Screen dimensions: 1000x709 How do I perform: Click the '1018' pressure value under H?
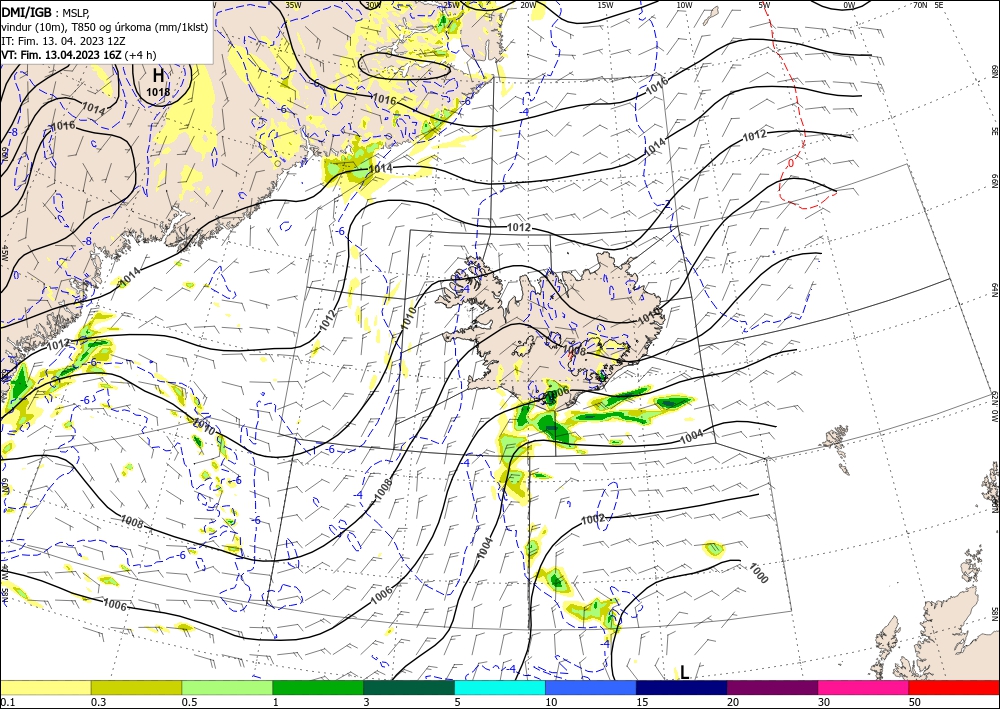pos(158,92)
